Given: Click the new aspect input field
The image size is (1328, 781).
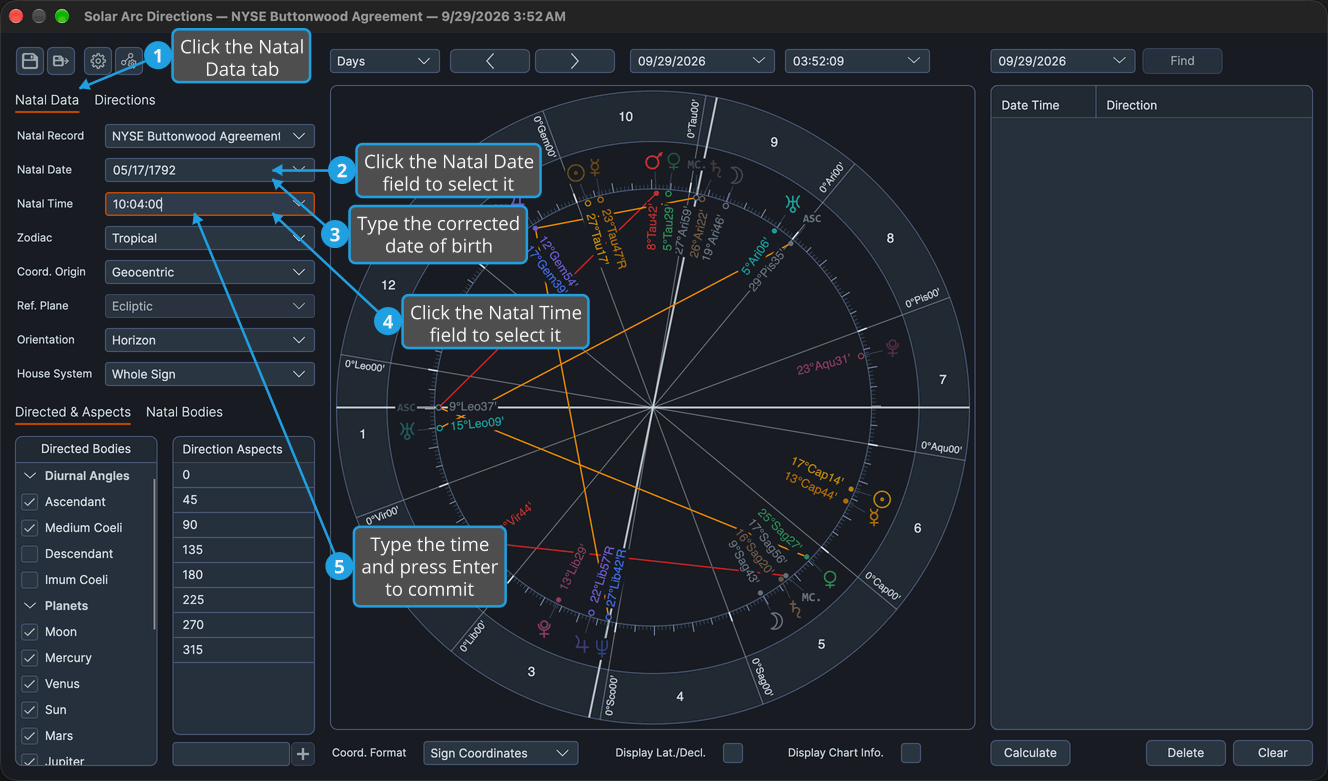Looking at the screenshot, I should 231,754.
